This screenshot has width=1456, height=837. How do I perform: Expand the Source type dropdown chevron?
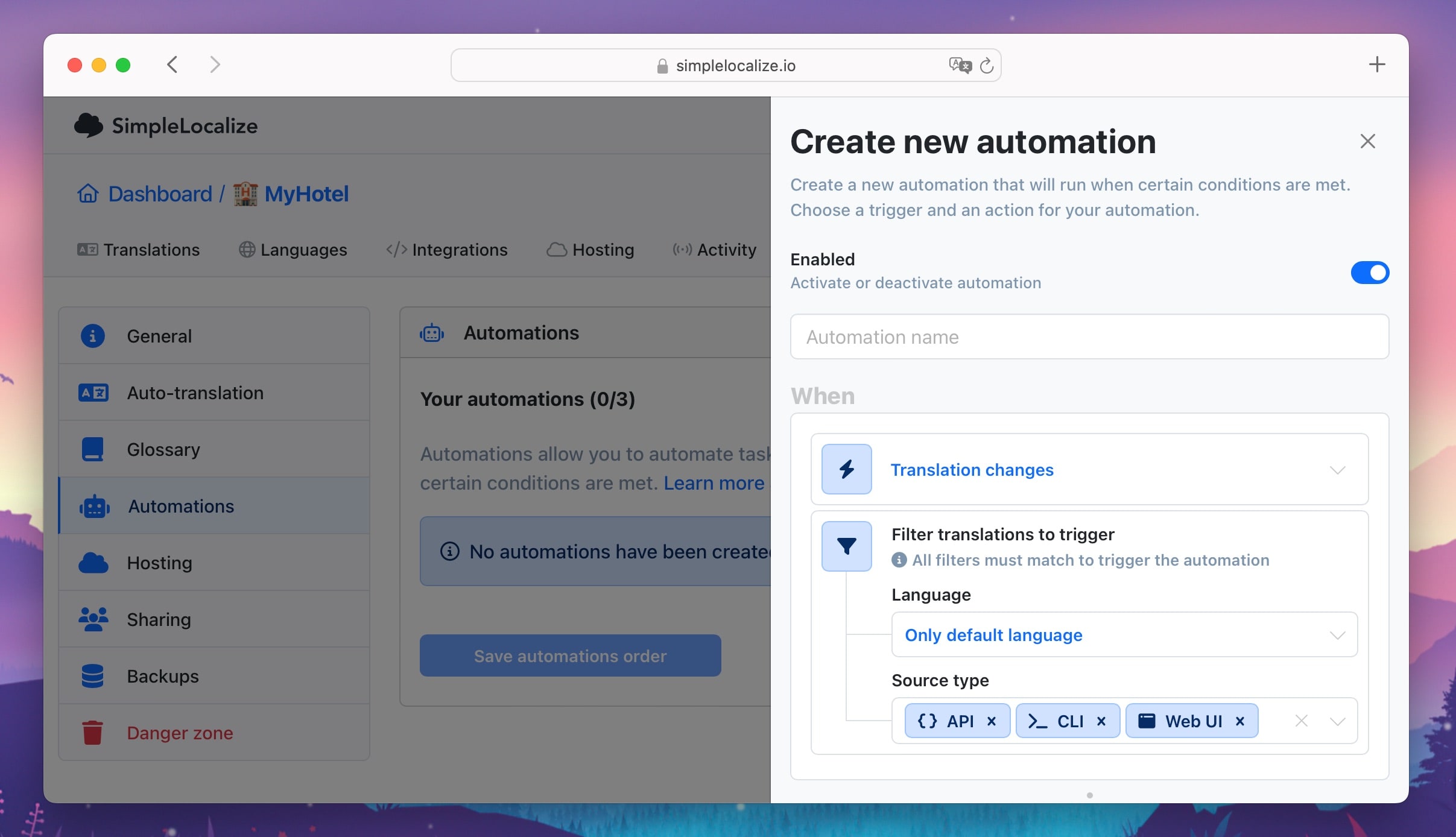tap(1338, 721)
